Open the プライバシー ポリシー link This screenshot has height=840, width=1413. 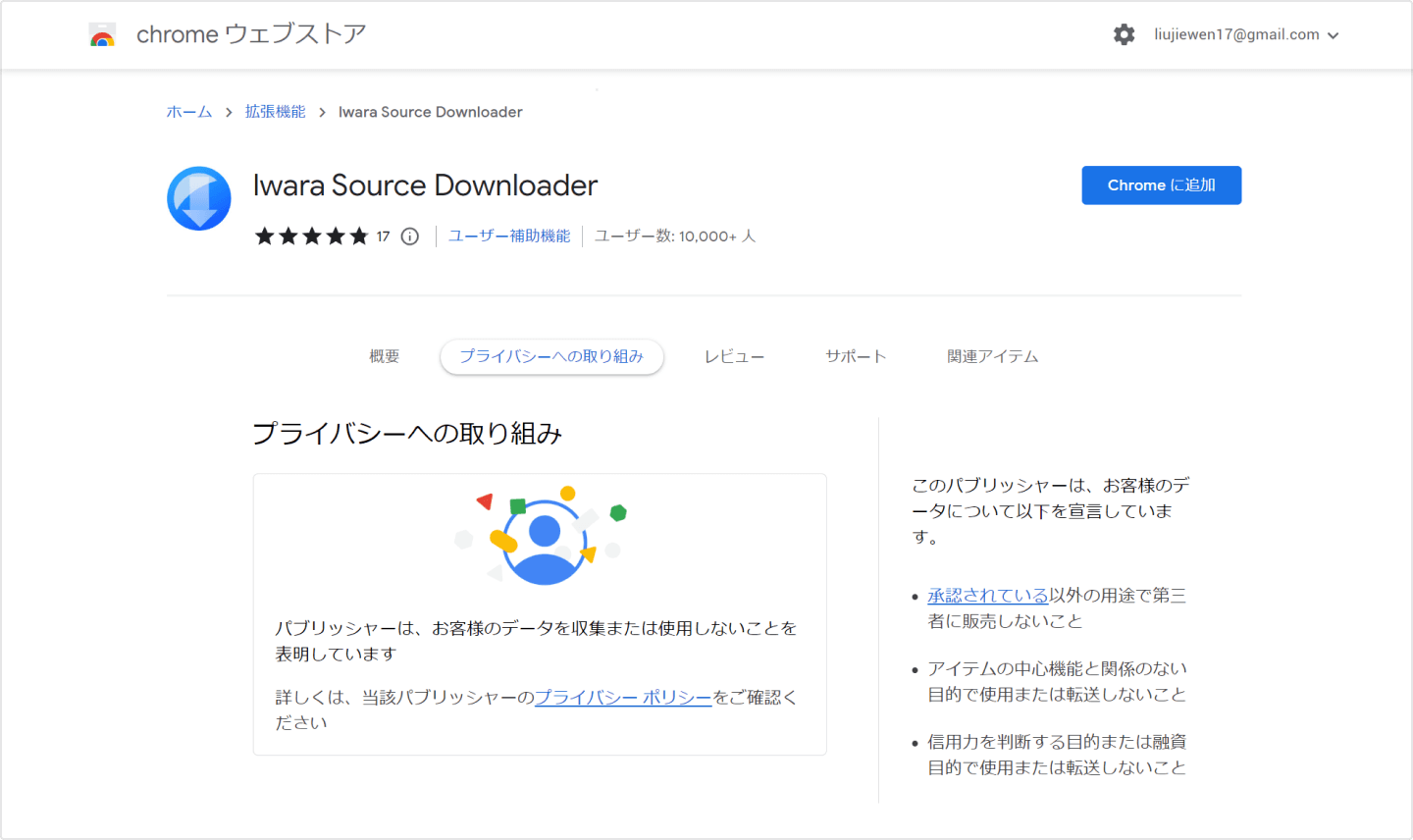pos(623,697)
